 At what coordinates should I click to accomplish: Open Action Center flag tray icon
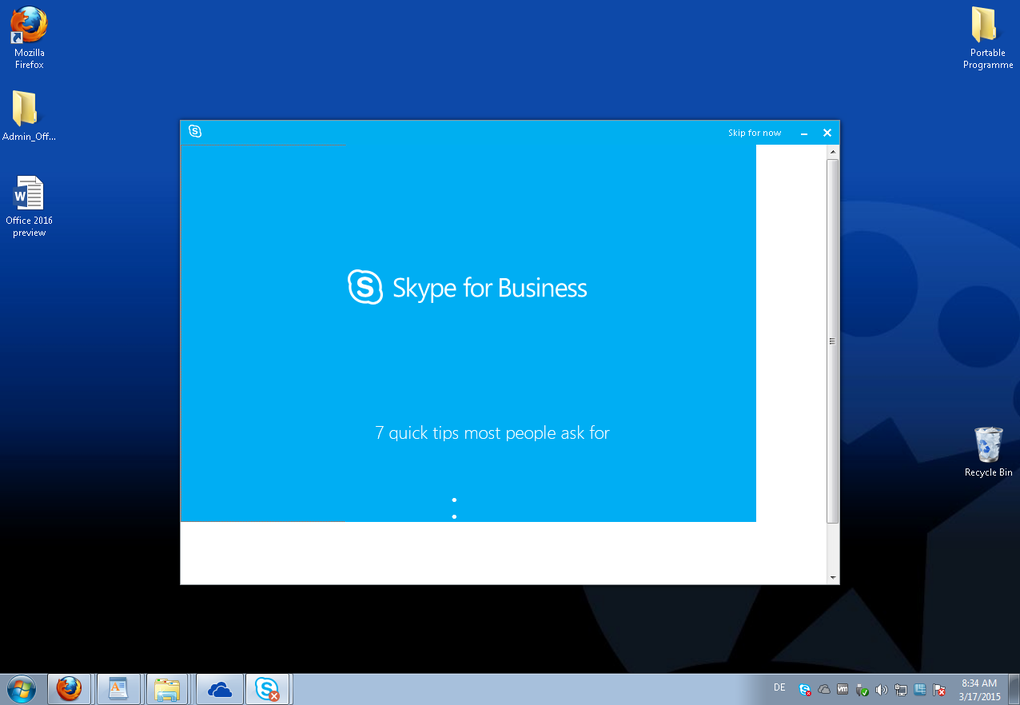tap(939, 690)
